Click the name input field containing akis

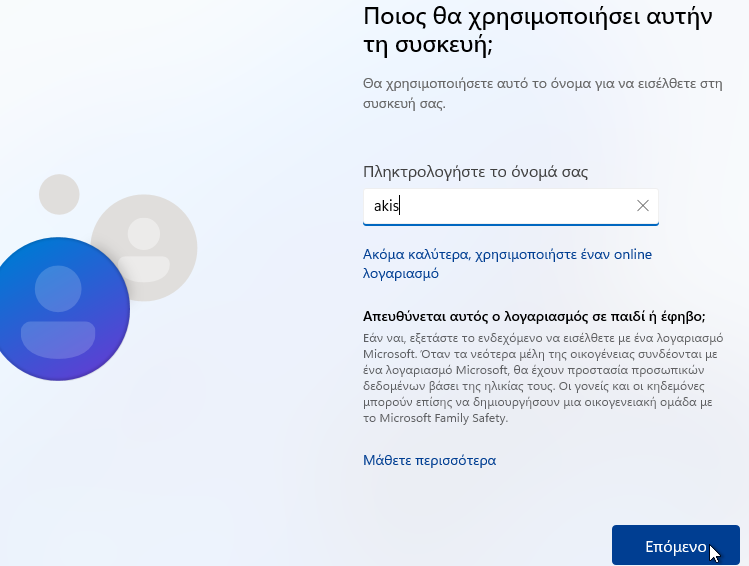point(510,206)
